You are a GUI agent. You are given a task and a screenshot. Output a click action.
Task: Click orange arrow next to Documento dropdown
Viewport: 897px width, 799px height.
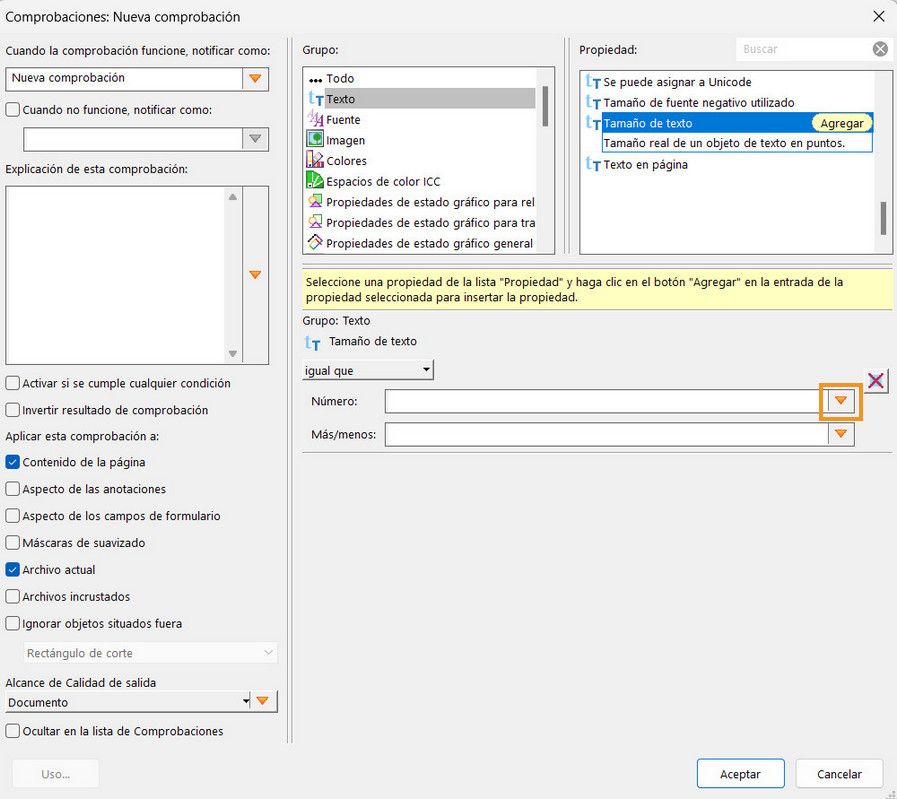(x=263, y=701)
